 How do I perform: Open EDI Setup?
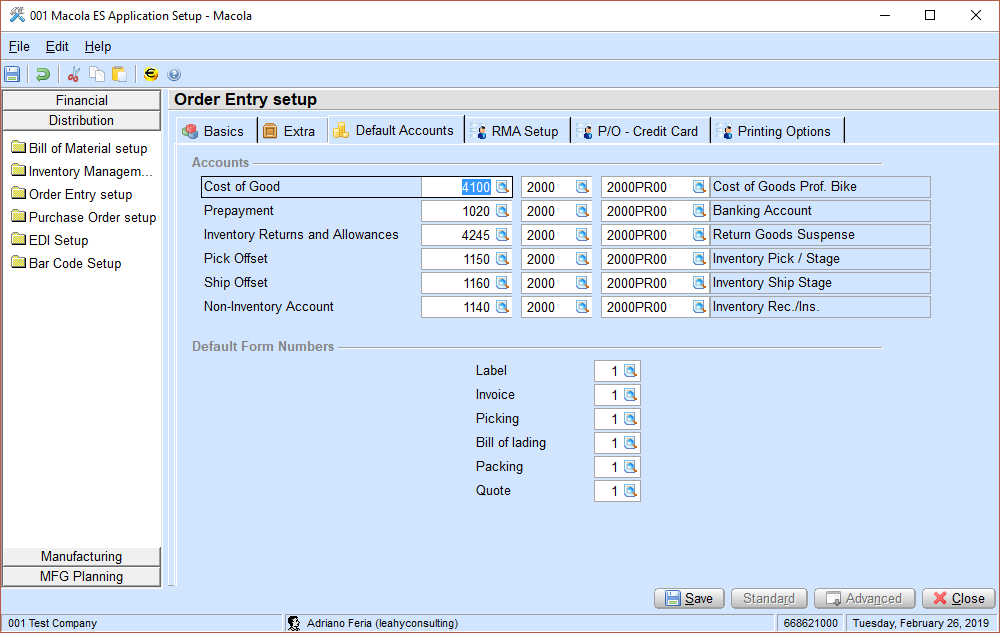coord(50,240)
